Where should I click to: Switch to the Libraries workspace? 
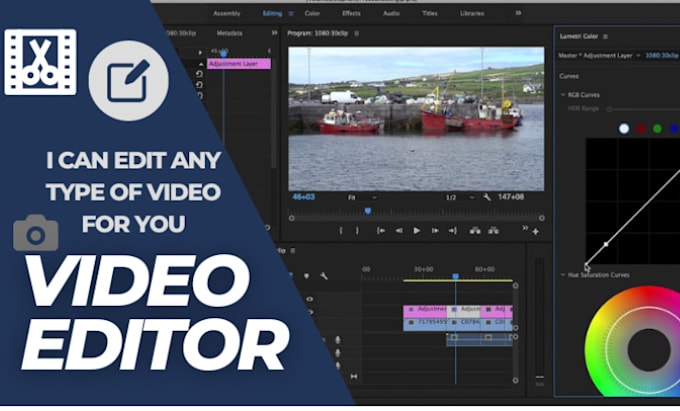[x=472, y=13]
